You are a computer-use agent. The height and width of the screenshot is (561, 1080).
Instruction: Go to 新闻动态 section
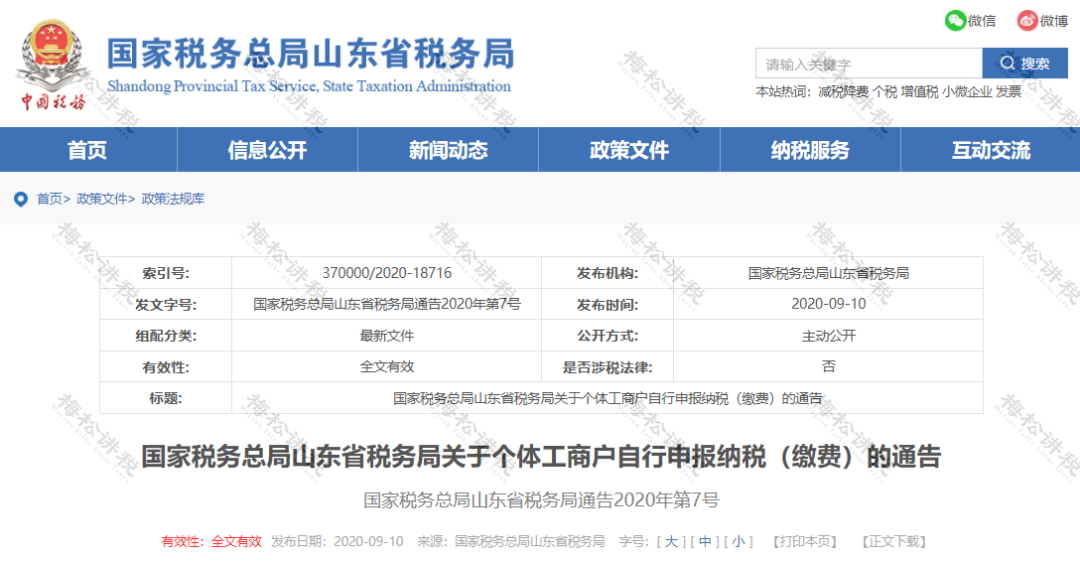pyautogui.click(x=448, y=150)
